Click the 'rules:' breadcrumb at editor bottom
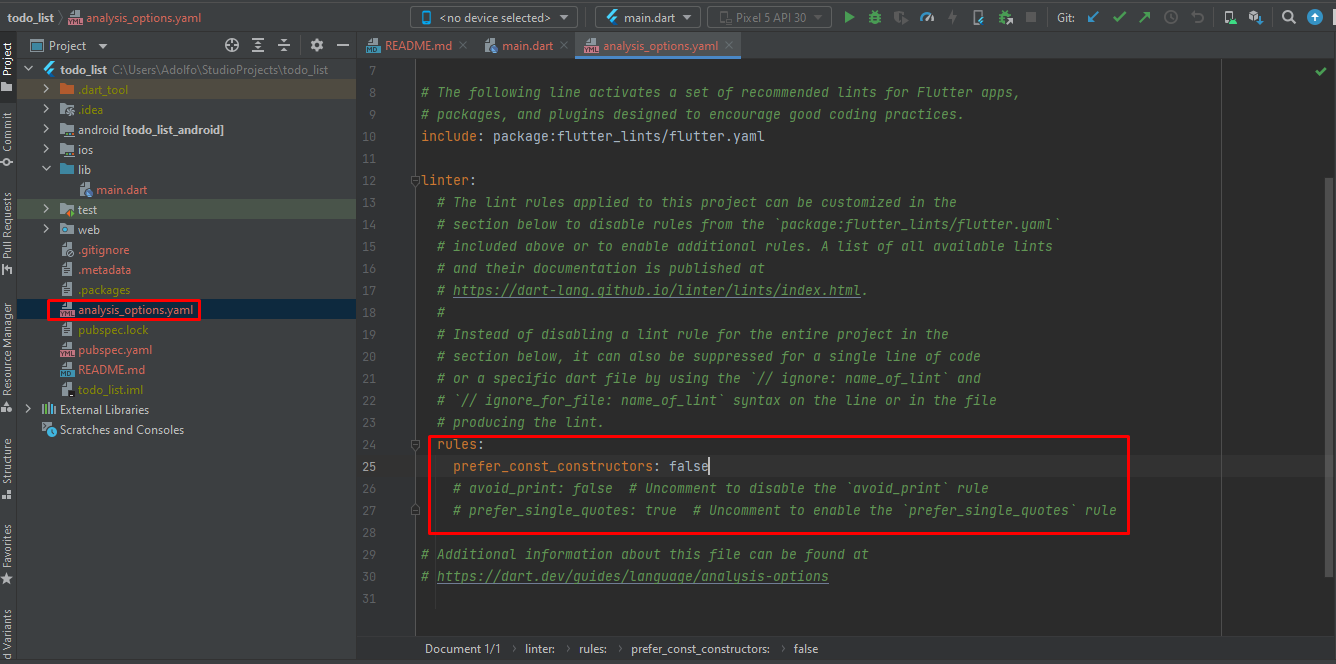 click(593, 649)
